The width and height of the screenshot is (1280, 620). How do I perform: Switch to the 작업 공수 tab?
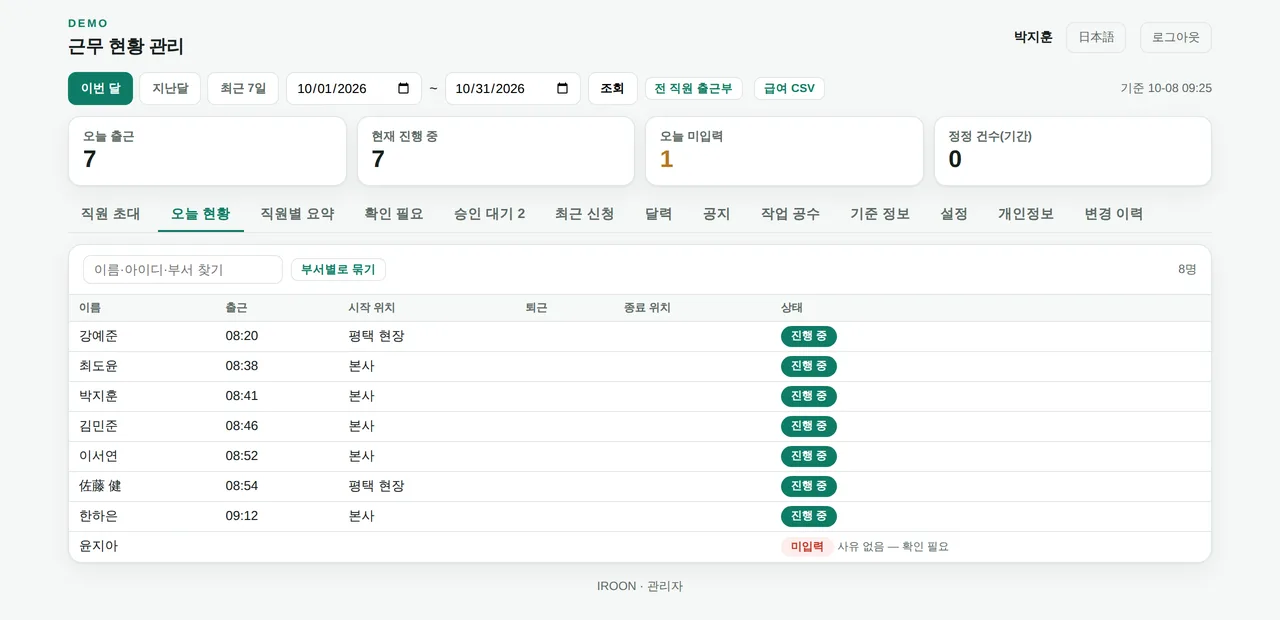point(790,213)
